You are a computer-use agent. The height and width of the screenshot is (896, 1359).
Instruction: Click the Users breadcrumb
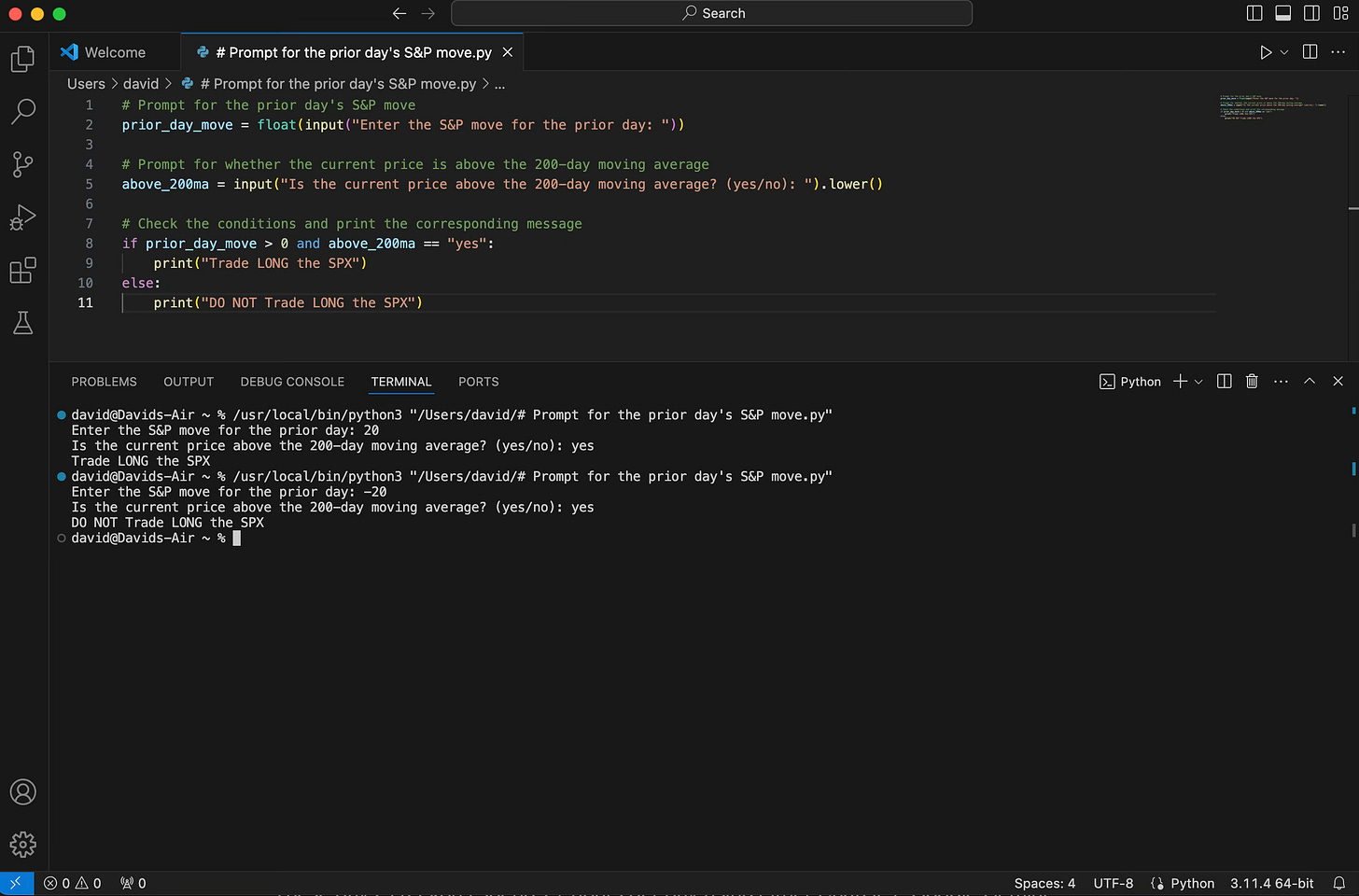pyautogui.click(x=86, y=84)
